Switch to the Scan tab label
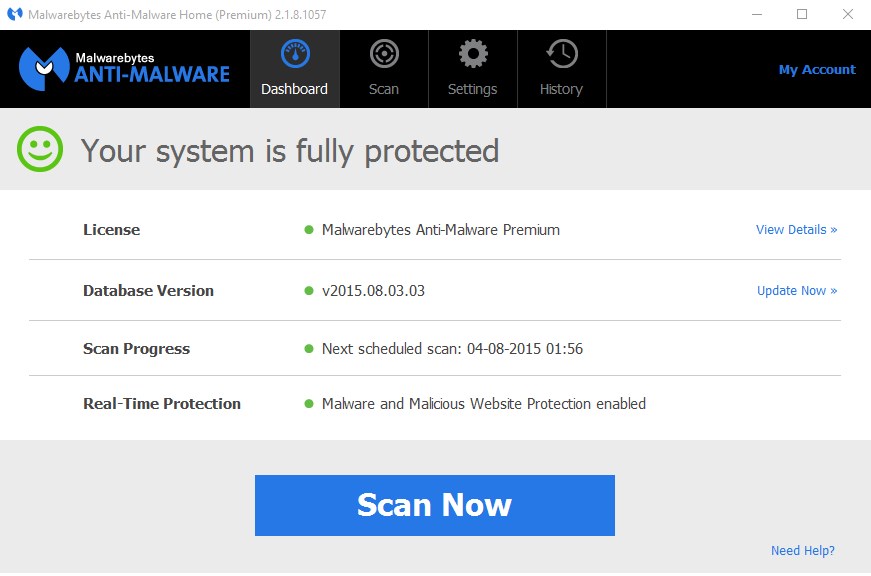This screenshot has width=871, height=576. tap(384, 89)
